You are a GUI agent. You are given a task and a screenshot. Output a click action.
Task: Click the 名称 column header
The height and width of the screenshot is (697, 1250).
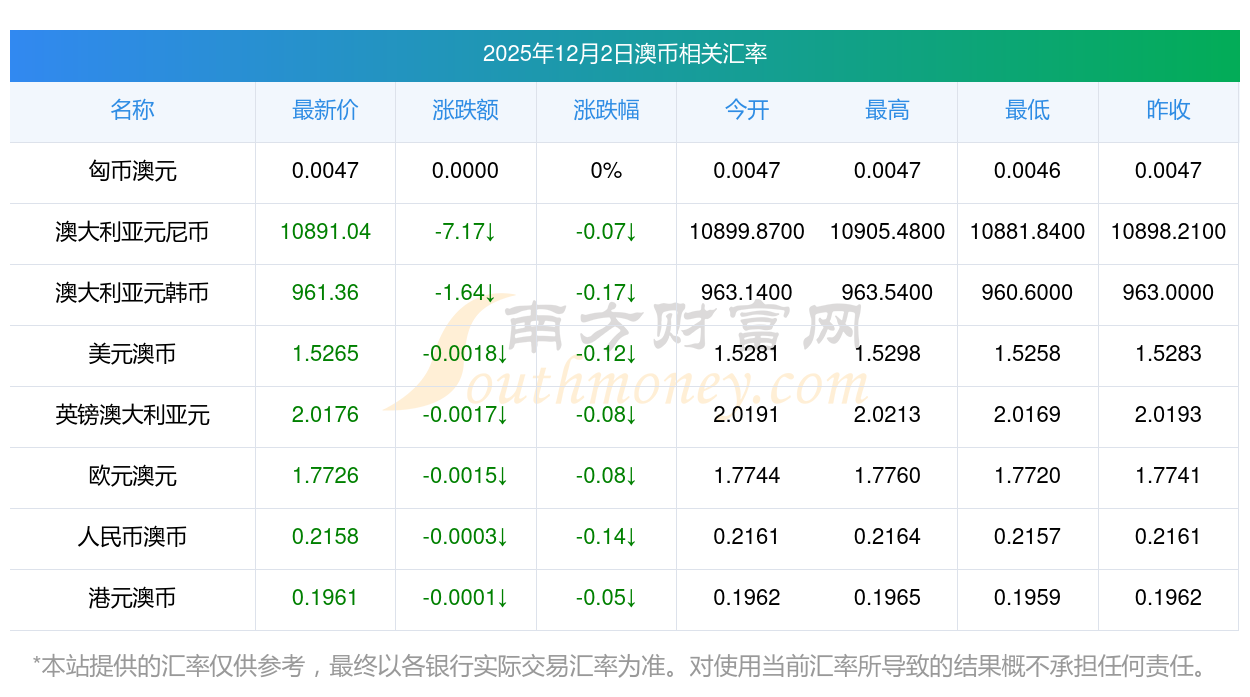point(132,110)
